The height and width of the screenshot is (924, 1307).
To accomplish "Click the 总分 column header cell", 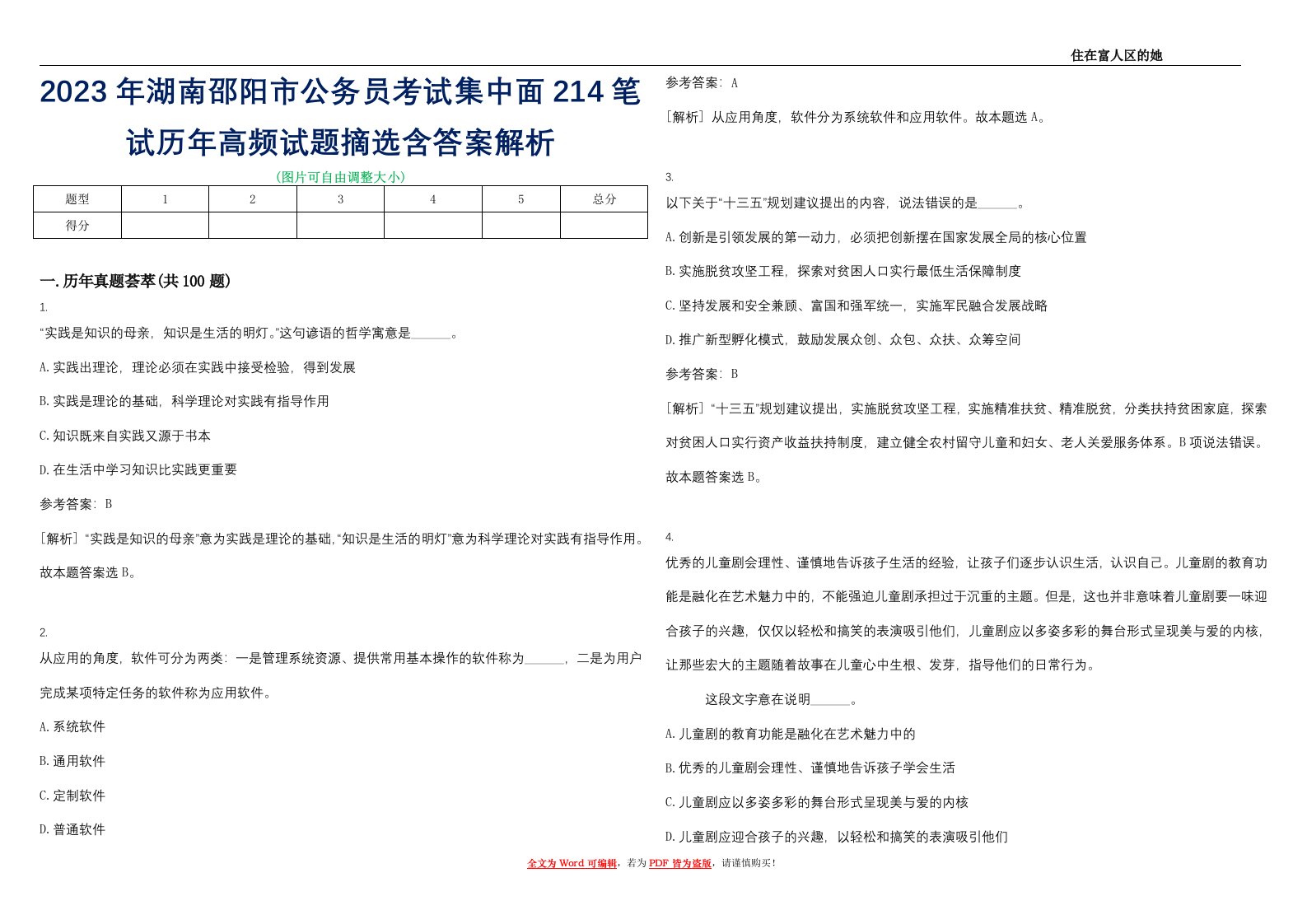I will point(604,199).
